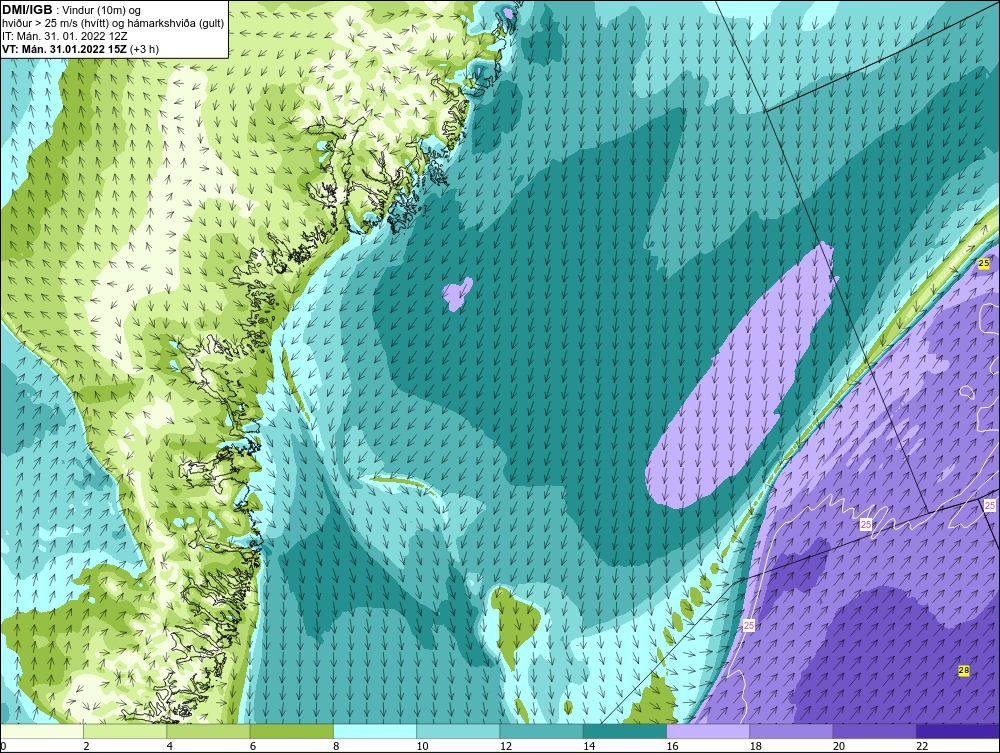The image size is (1000, 753).
Task: Click the yellow 28 max-gust marker
Action: coord(964,670)
